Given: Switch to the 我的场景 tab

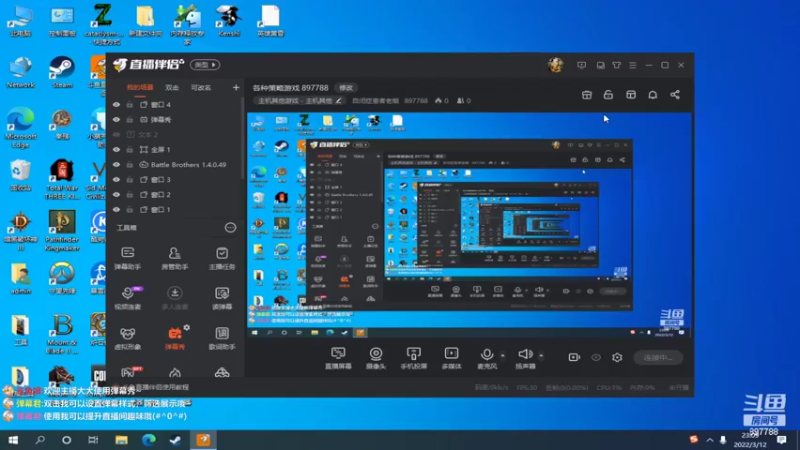Looking at the screenshot, I should (140, 87).
